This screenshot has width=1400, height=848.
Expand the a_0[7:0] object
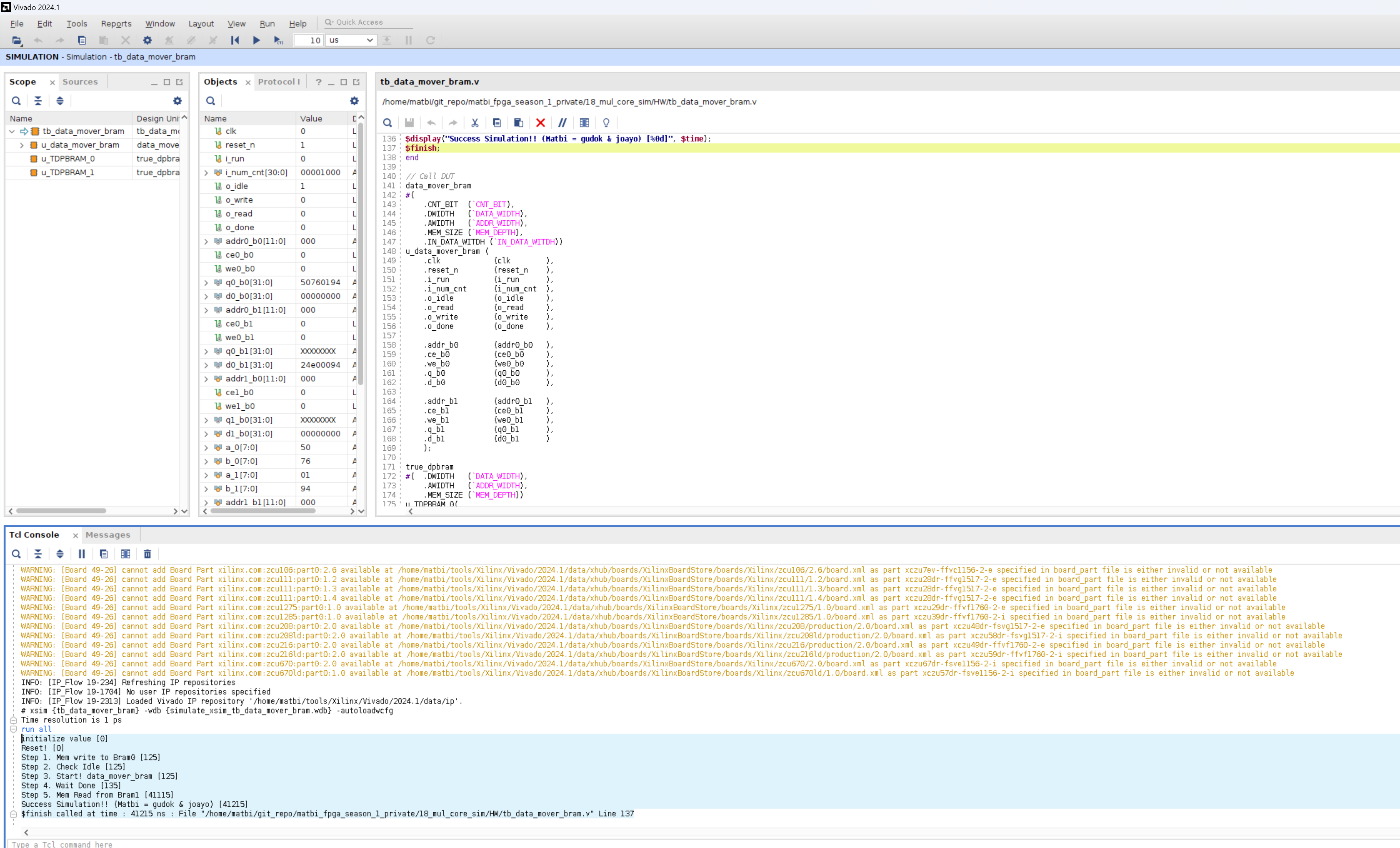coord(206,448)
